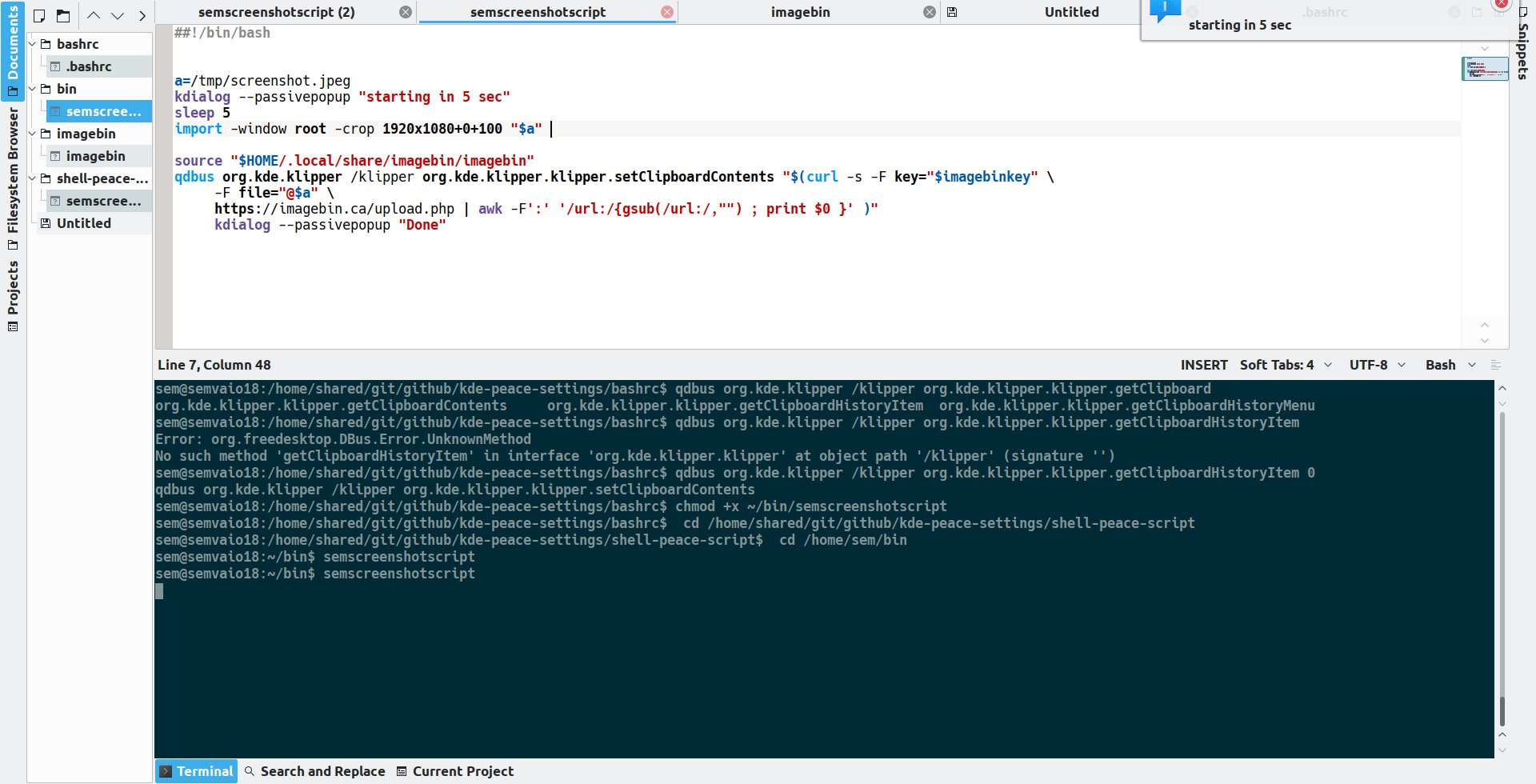The width and height of the screenshot is (1536, 784).
Task: Collapse the shell-peace folder node
Action: pos(33,178)
